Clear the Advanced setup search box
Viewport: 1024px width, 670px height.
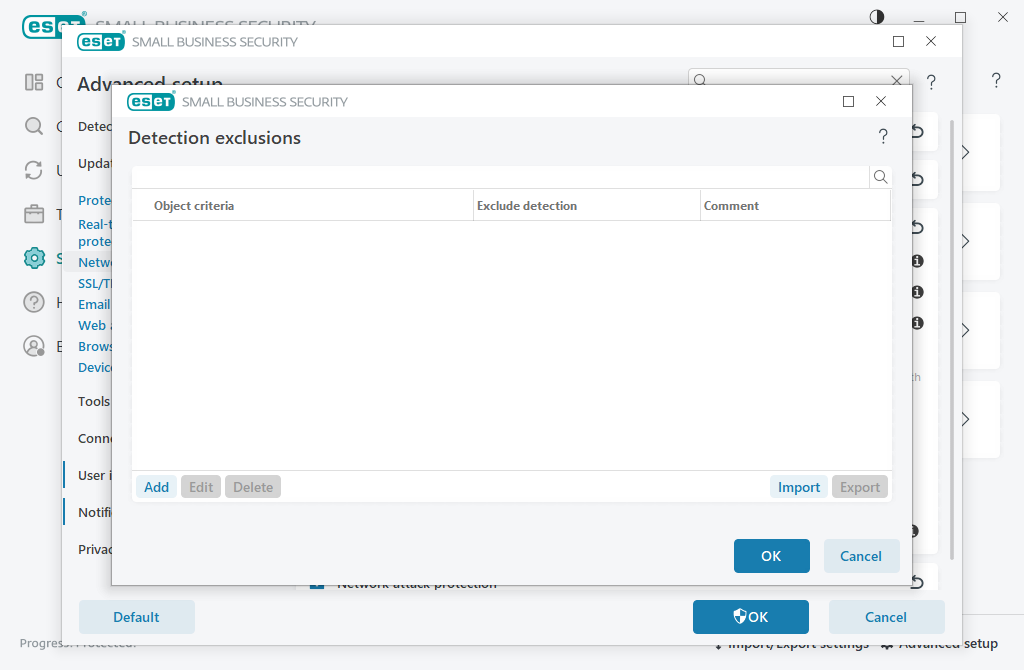897,80
